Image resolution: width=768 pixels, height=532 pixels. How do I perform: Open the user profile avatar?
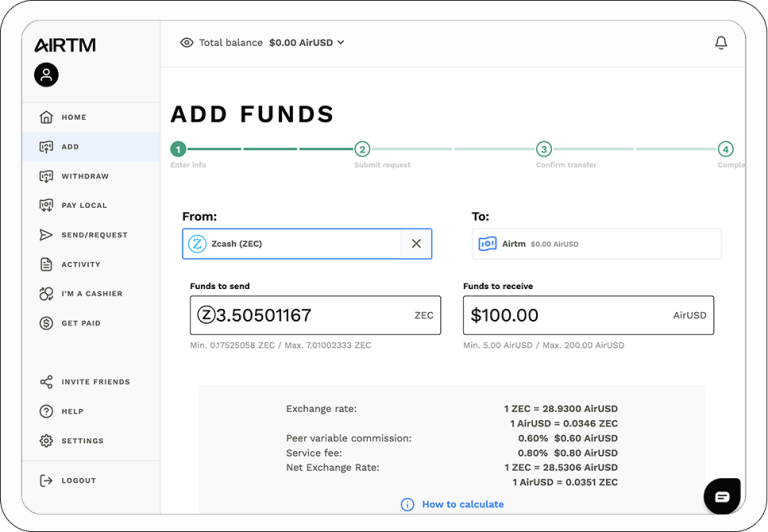46,75
